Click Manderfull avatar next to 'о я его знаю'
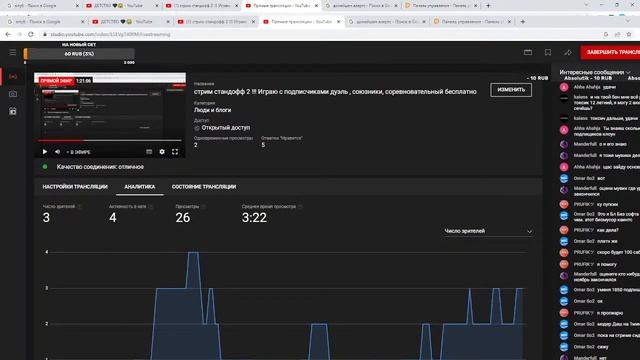This screenshot has height=360, width=640. coord(564,144)
